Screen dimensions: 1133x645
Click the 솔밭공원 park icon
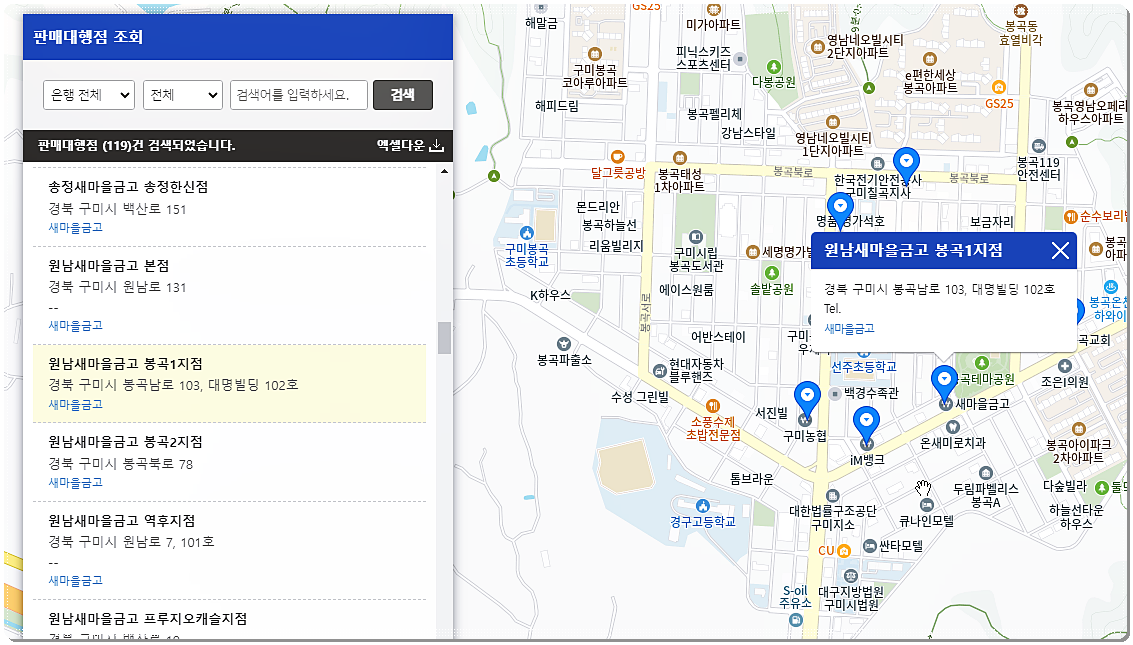pyautogui.click(x=772, y=273)
